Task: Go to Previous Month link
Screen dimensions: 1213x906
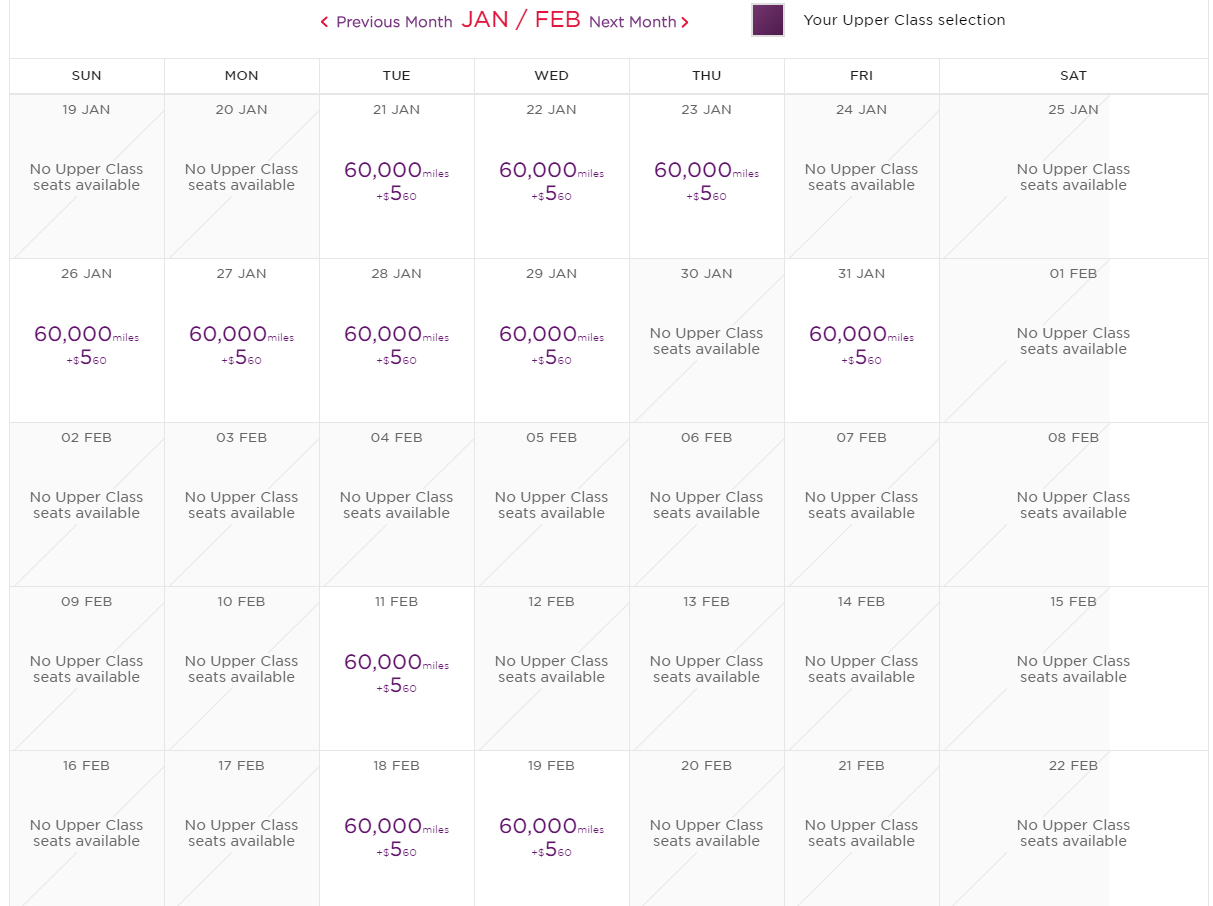Action: click(393, 22)
